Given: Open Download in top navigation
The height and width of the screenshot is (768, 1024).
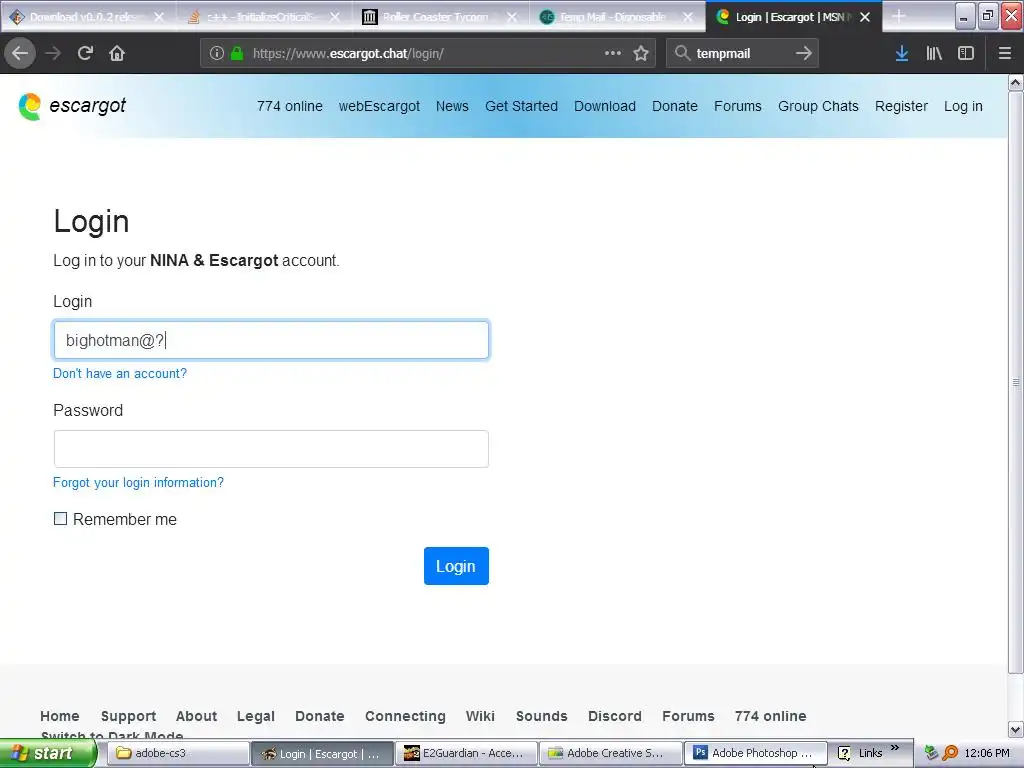Looking at the screenshot, I should pyautogui.click(x=605, y=106).
